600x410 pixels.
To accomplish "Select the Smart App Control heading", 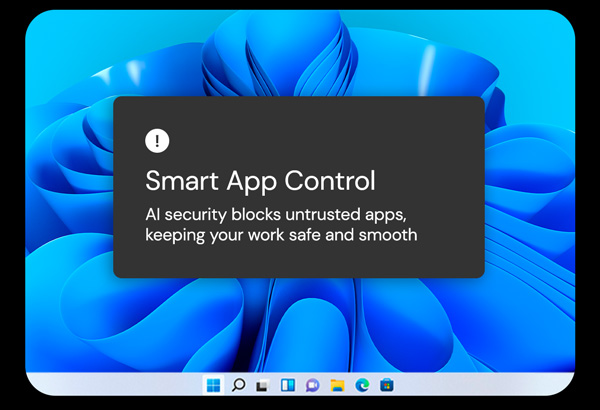I will 260,181.
